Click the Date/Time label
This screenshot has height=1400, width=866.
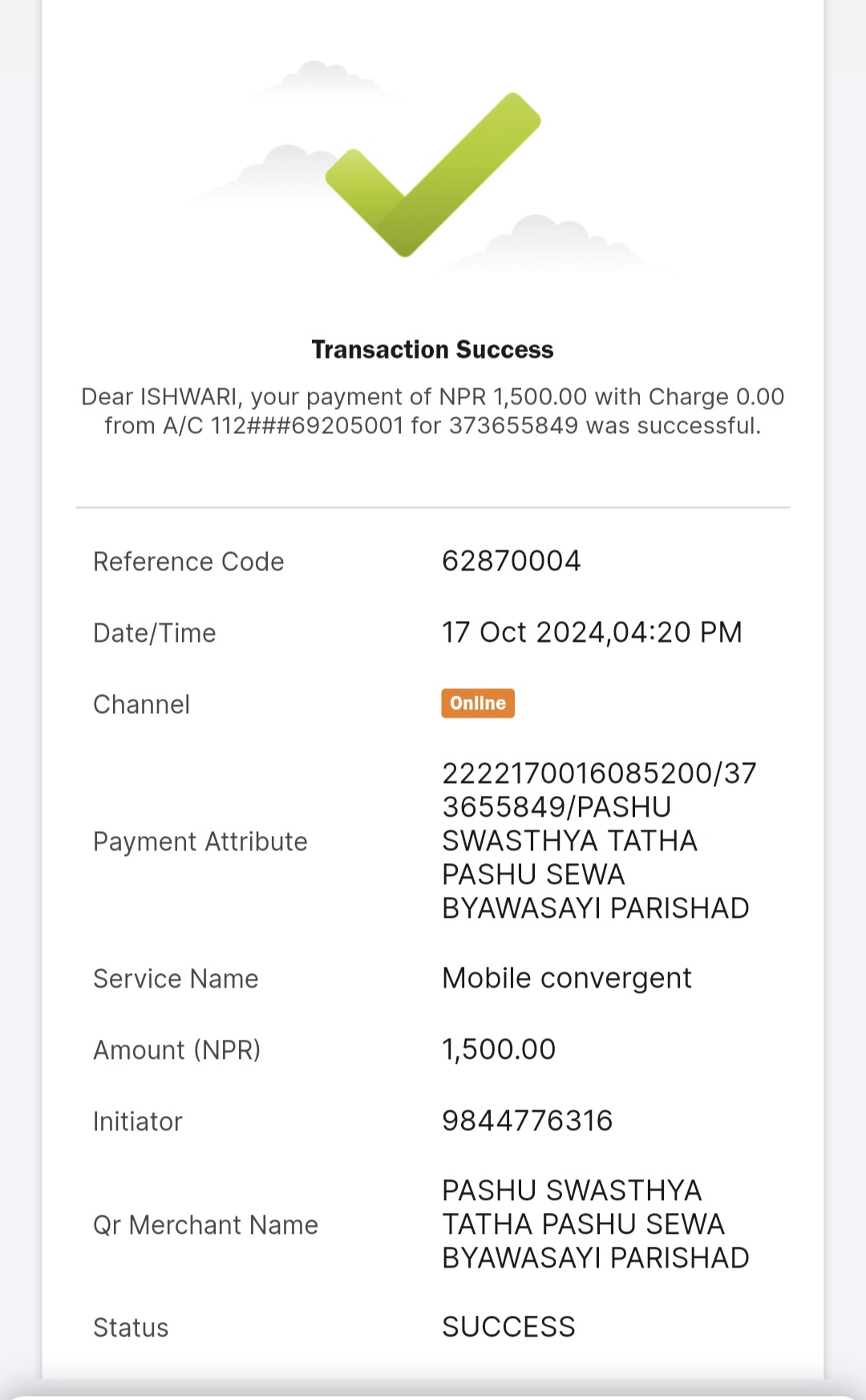click(155, 633)
